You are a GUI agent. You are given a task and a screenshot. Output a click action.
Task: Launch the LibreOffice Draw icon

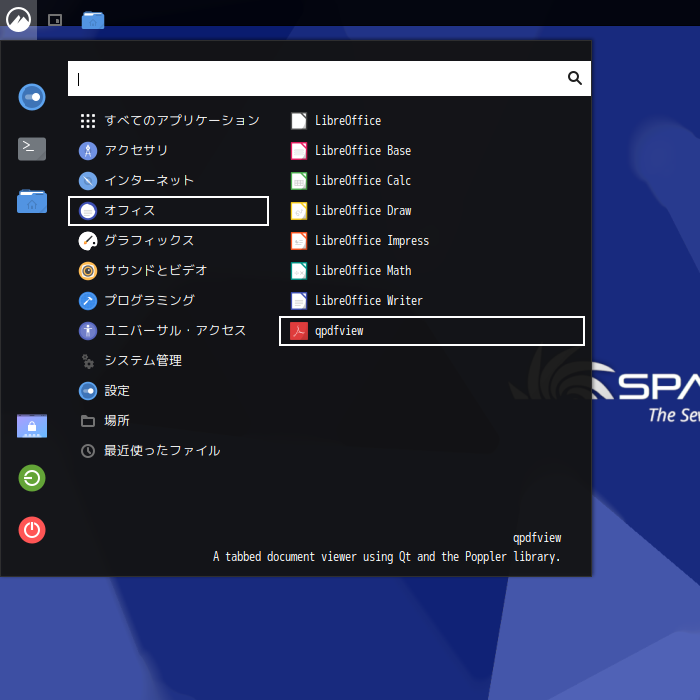click(x=299, y=211)
